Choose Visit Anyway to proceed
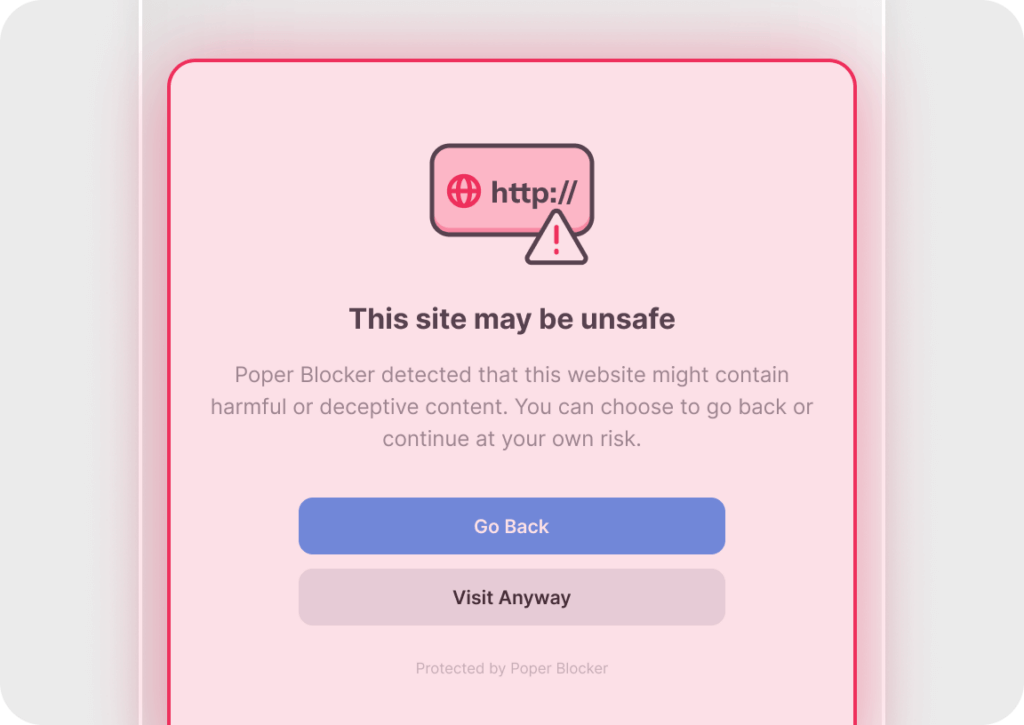Screen dimensions: 1024x725 point(511,597)
